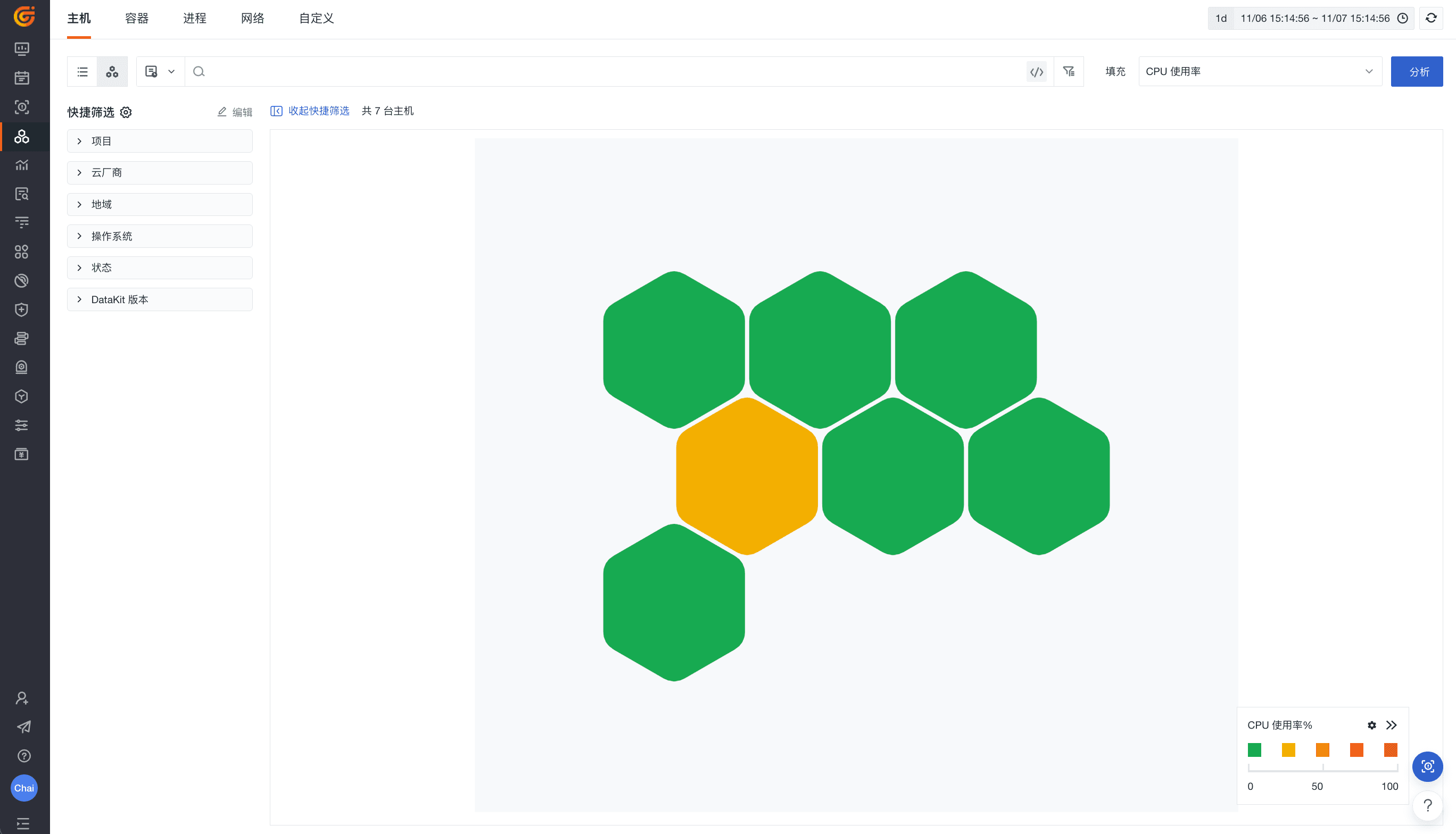Click the green legend color swatch
This screenshot has width=1456, height=834.
click(x=1254, y=750)
